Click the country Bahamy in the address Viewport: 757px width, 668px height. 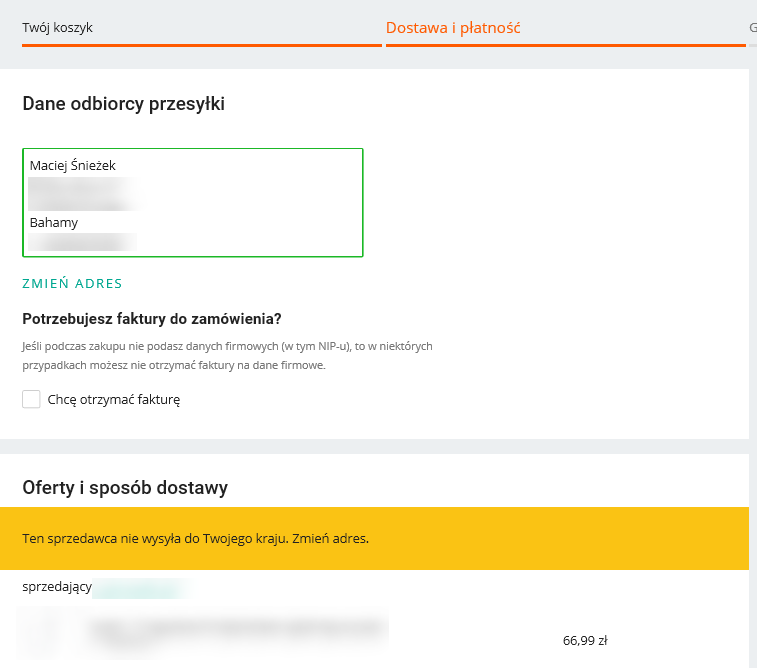click(54, 223)
